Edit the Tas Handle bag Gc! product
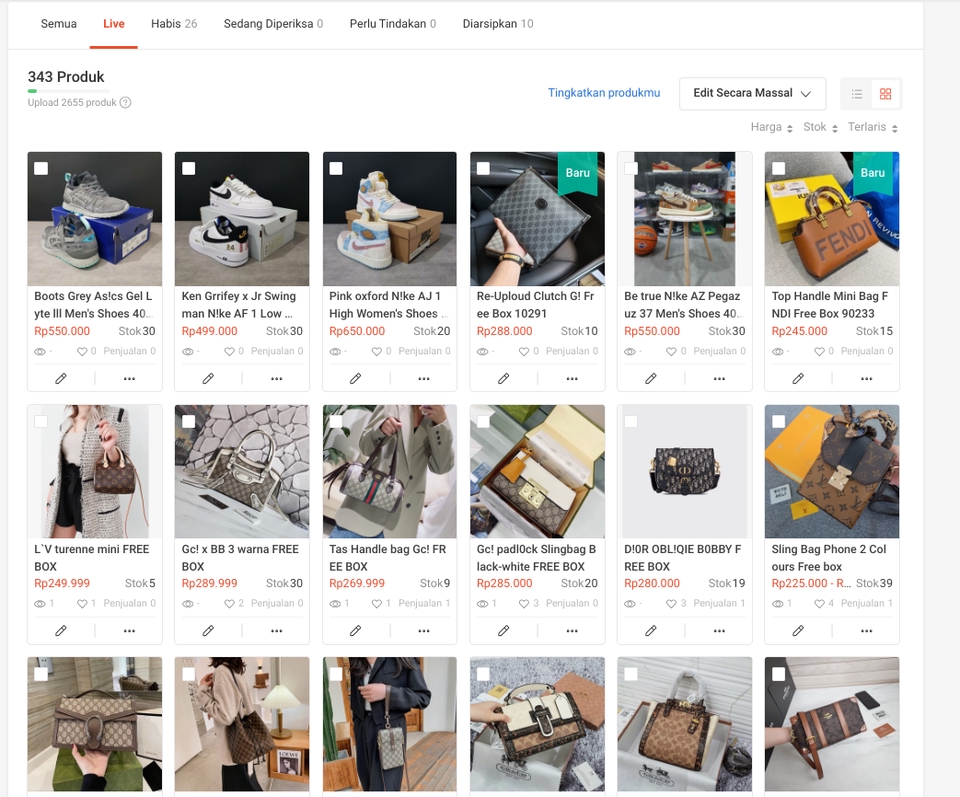960x797 pixels. [x=355, y=630]
